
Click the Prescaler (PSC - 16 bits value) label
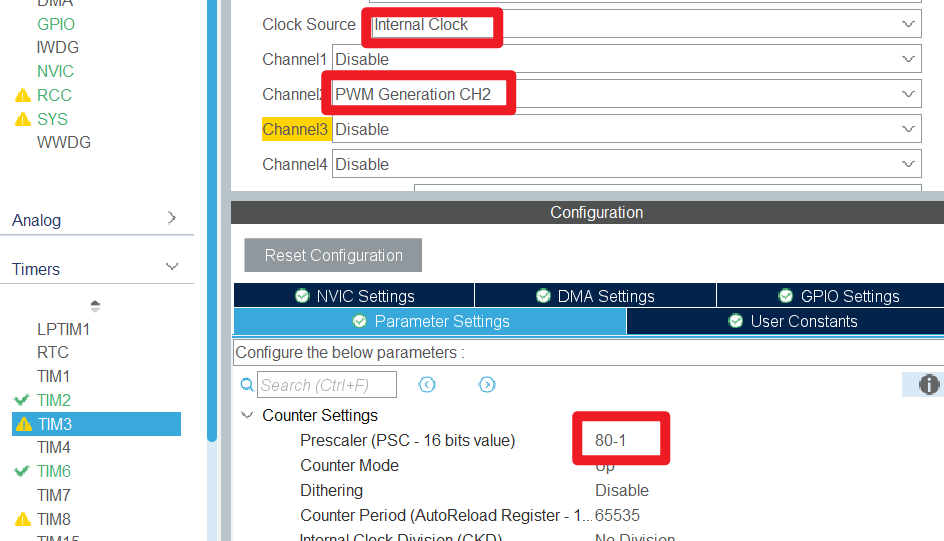click(408, 441)
